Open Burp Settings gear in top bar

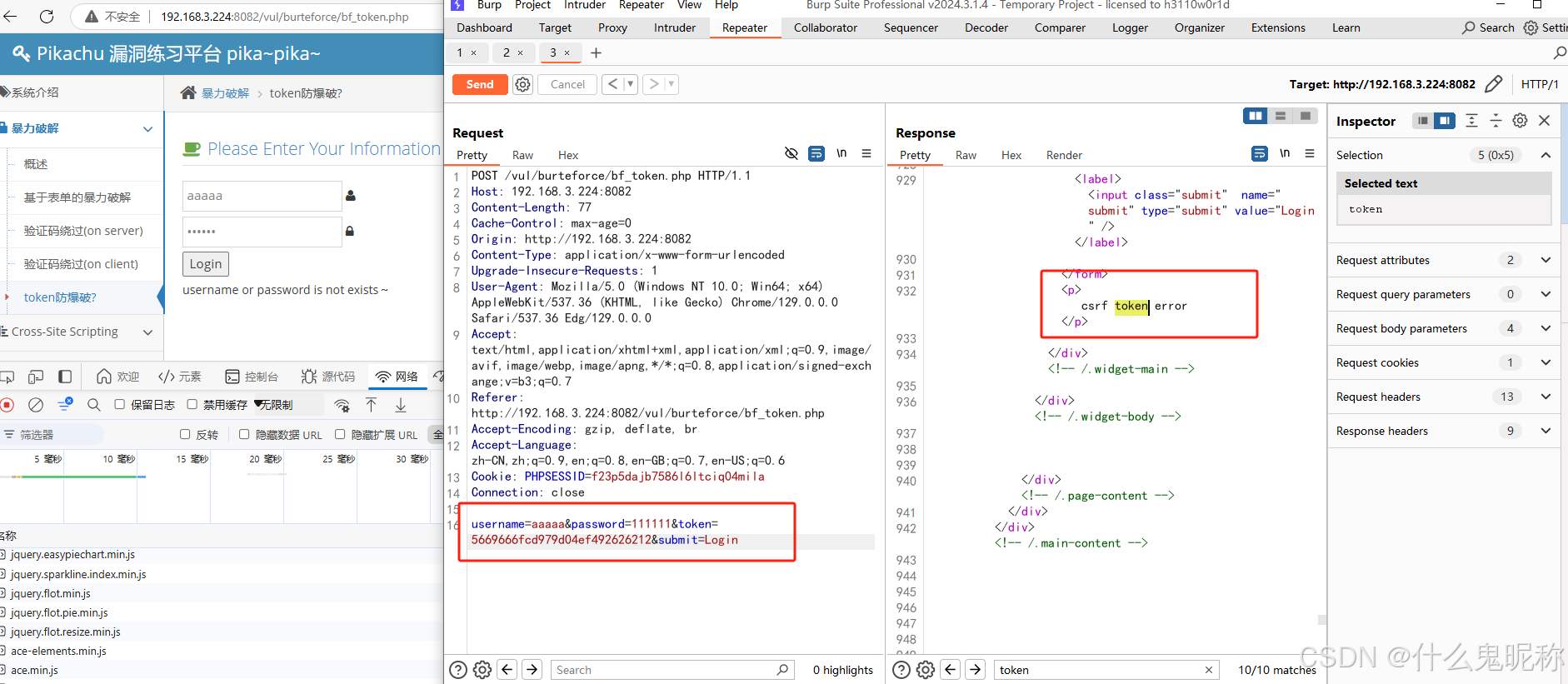1531,27
